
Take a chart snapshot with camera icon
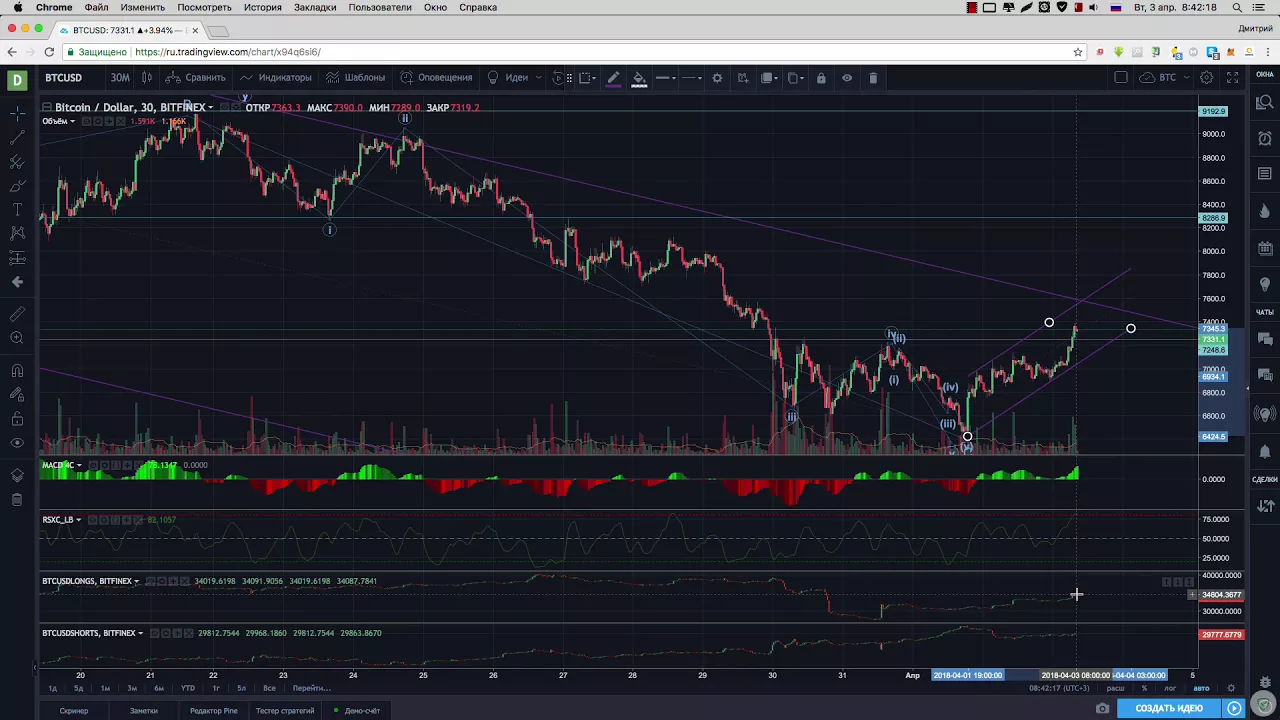click(1102, 708)
